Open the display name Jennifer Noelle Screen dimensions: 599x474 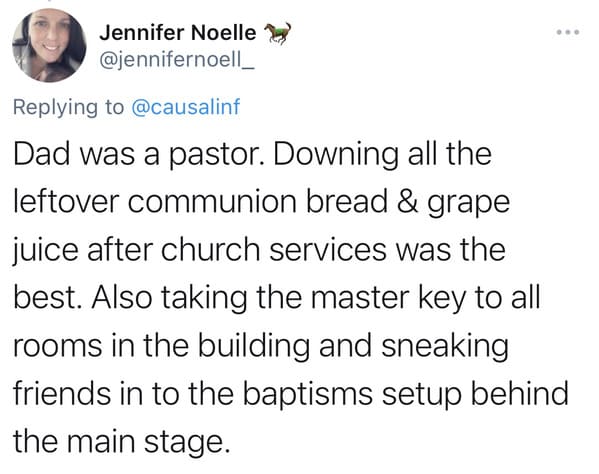178,32
